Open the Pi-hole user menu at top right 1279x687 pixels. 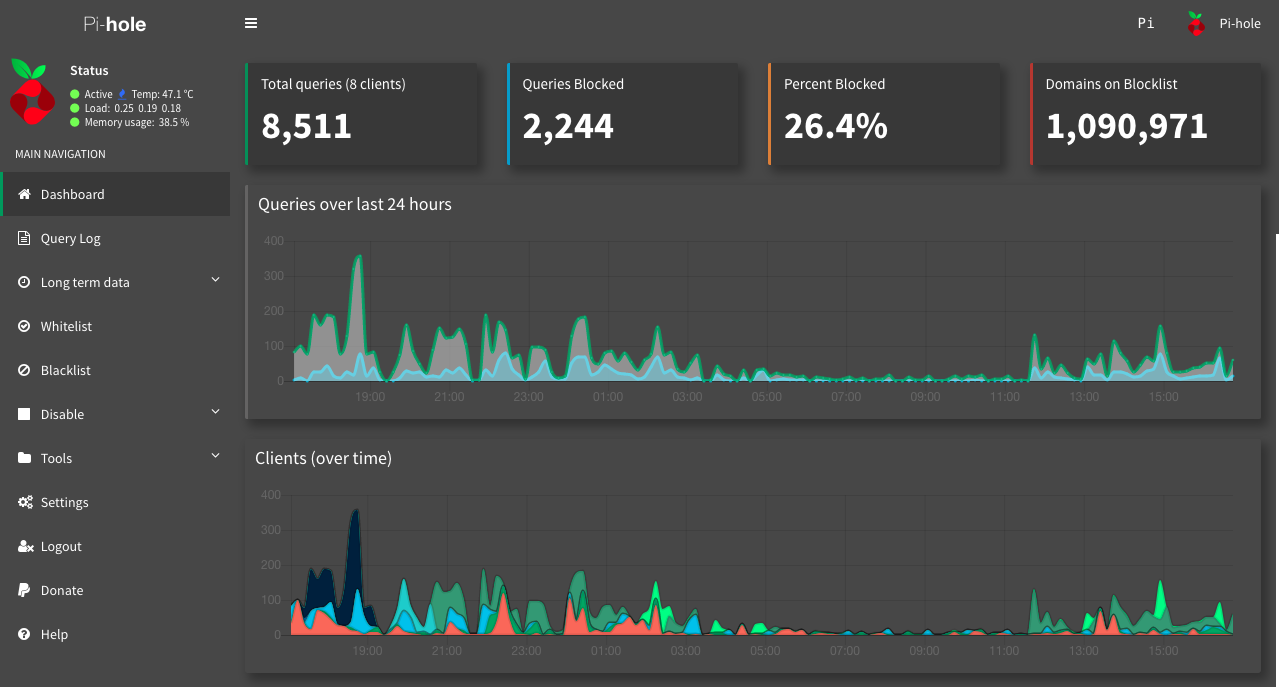tap(1223, 23)
